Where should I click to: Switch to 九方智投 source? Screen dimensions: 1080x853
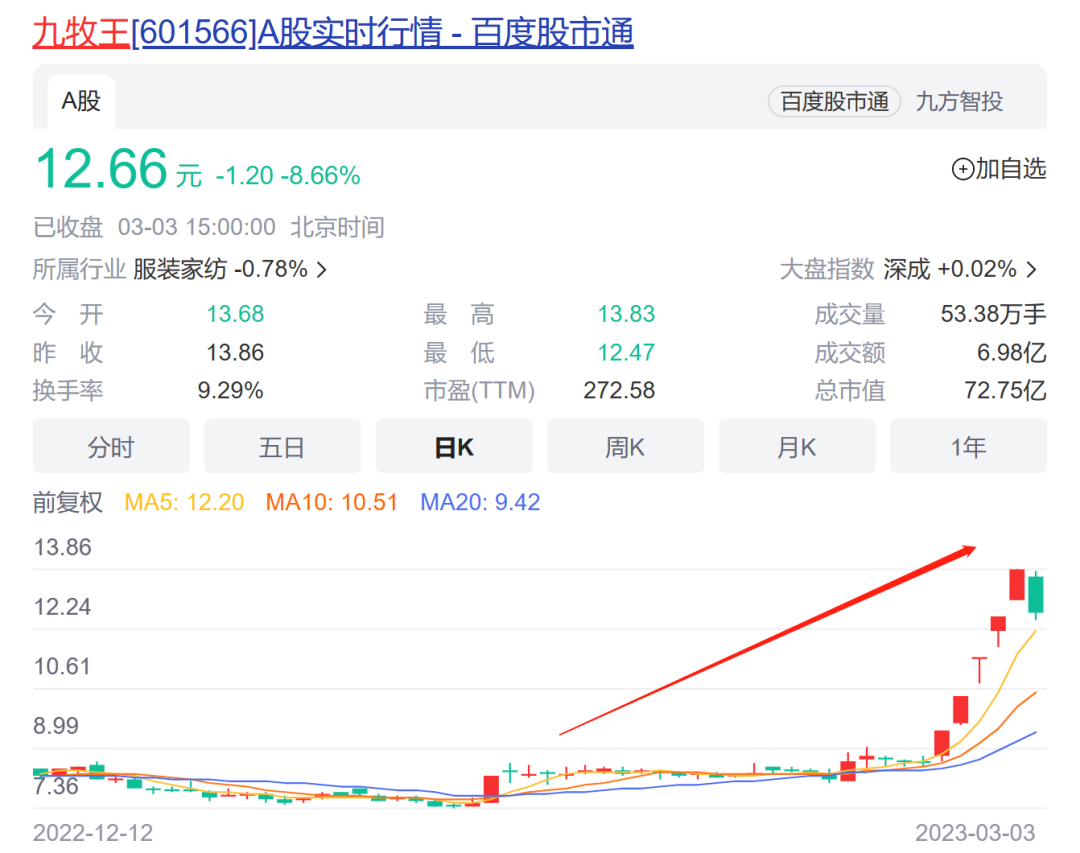point(959,101)
